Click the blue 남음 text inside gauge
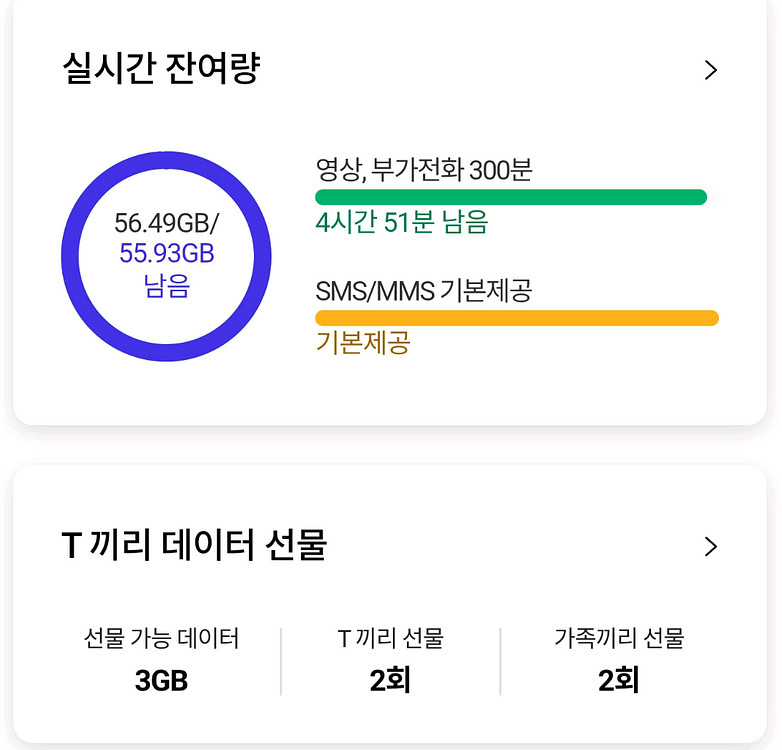 pos(166,287)
